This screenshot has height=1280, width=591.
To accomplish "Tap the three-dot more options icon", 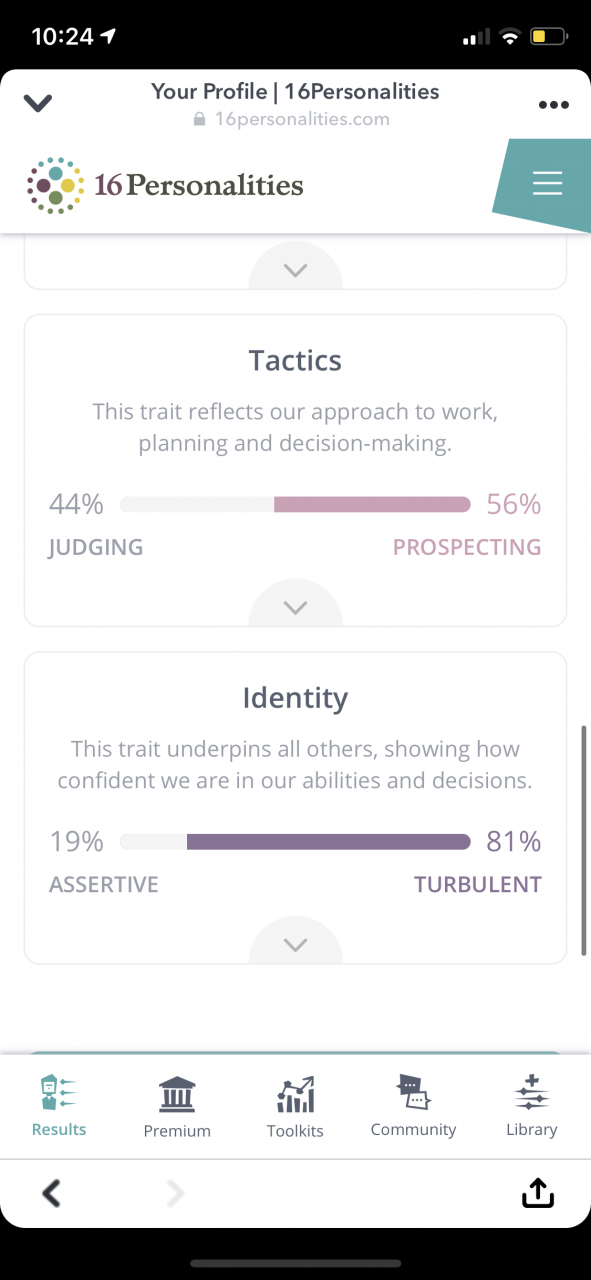I will click(553, 104).
